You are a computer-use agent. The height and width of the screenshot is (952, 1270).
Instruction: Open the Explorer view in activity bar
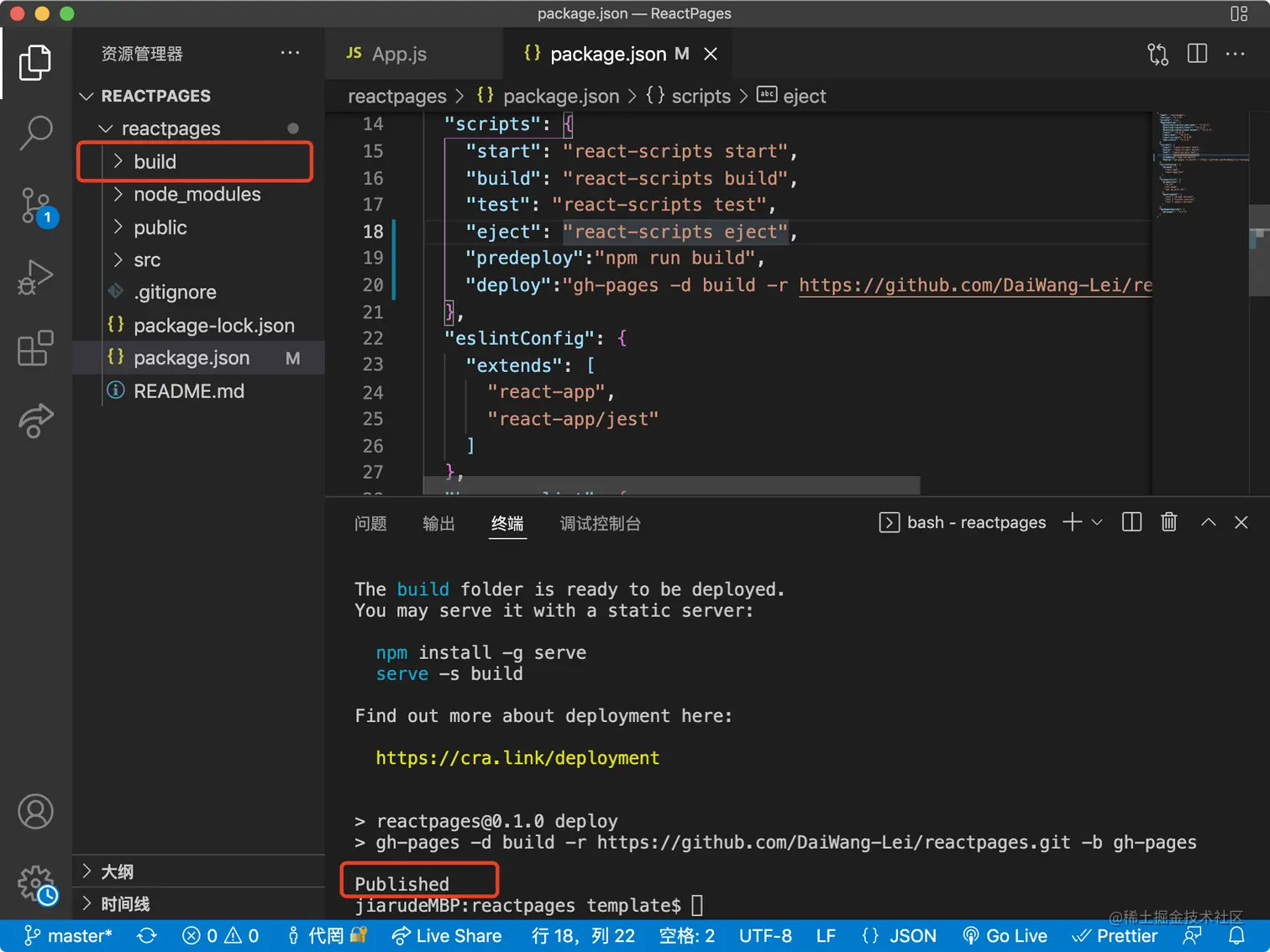35,63
